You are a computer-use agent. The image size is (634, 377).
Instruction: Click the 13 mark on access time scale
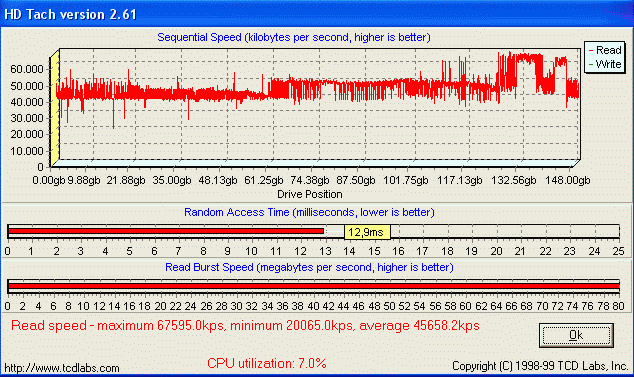pyautogui.click(x=325, y=251)
